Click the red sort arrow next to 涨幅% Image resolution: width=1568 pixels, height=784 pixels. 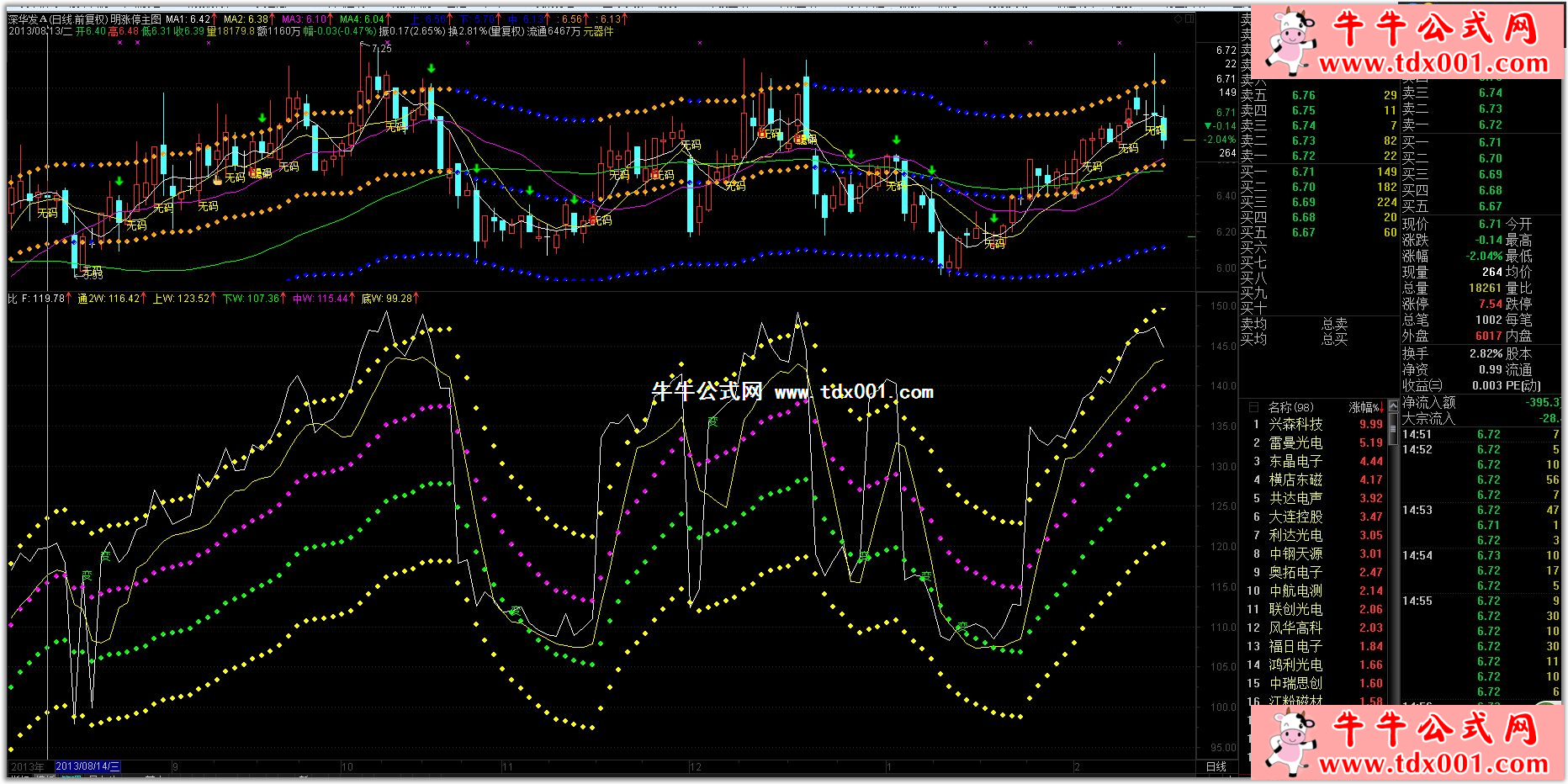click(1382, 407)
